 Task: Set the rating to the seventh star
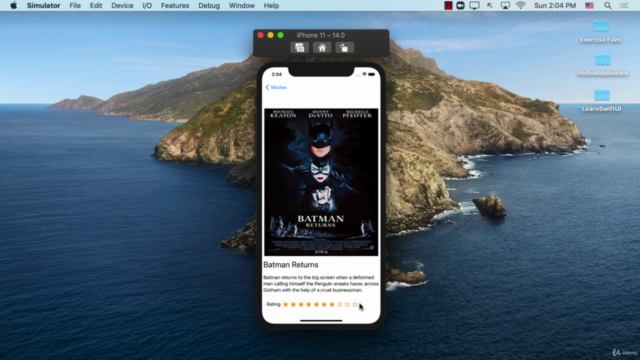tap(332, 304)
